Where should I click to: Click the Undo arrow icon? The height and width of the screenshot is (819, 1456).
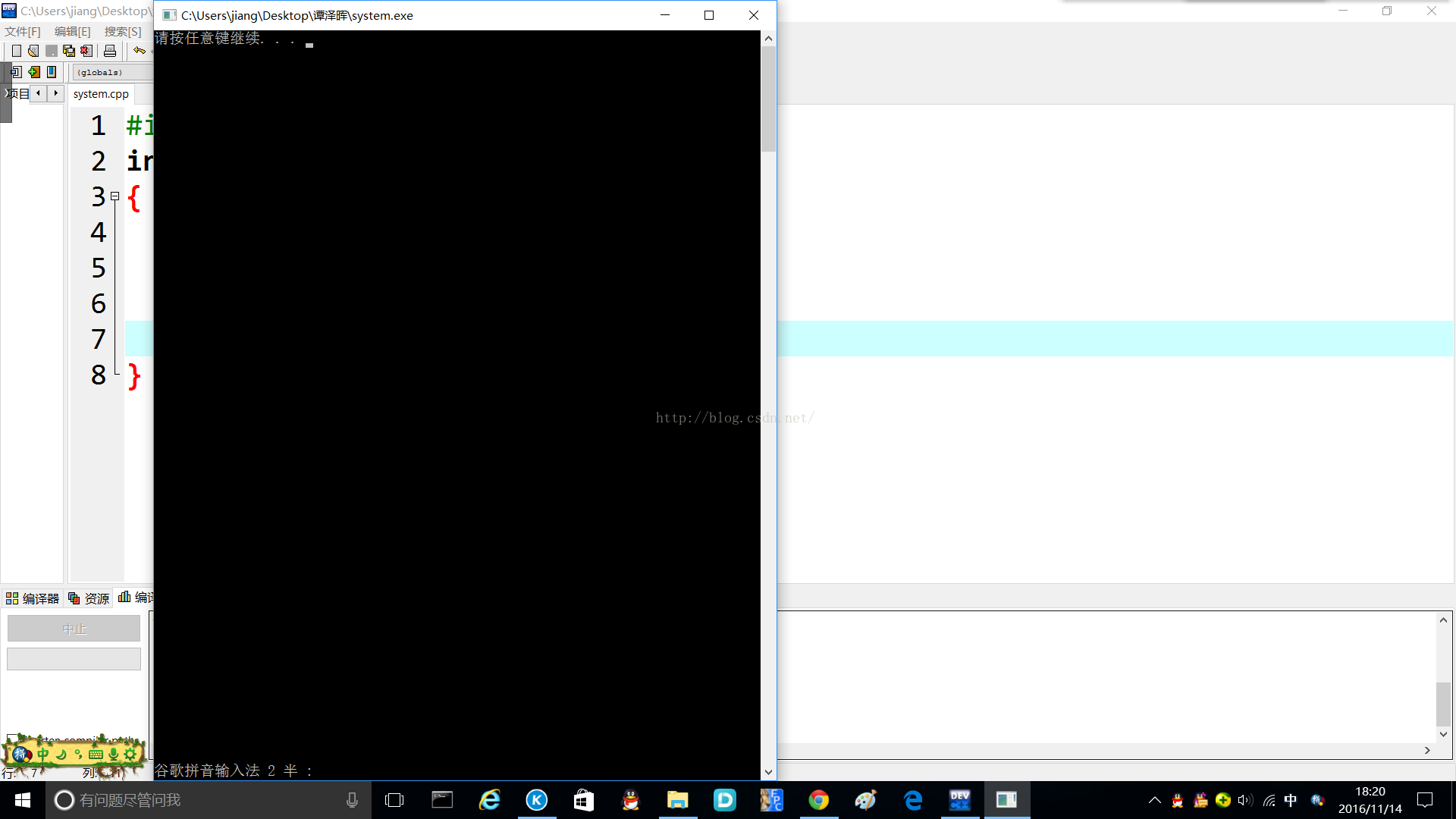[x=140, y=51]
